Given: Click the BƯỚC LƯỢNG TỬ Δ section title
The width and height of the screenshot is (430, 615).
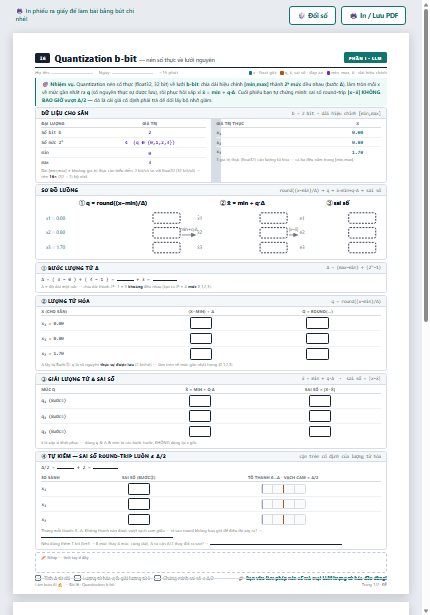Looking at the screenshot, I should click(70, 268).
